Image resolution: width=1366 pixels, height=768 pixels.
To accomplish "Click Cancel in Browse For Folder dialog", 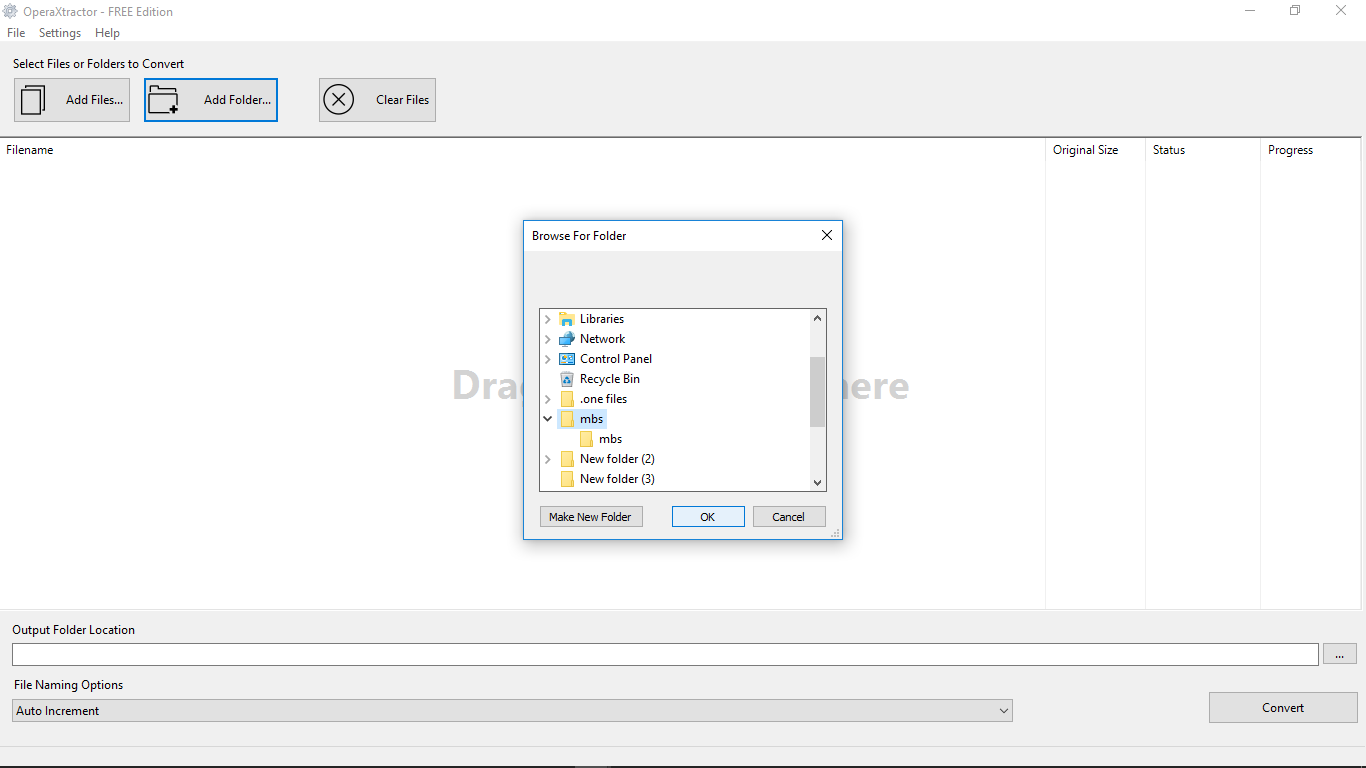I will [788, 517].
